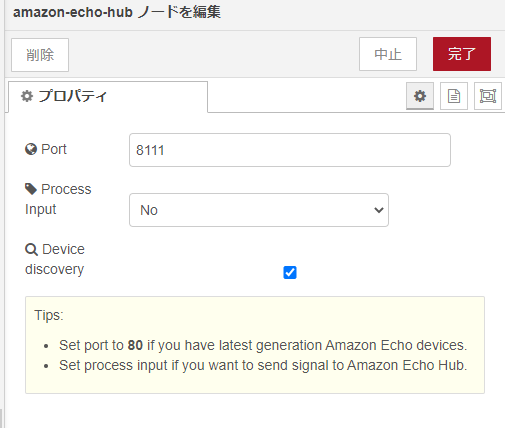The height and width of the screenshot is (430, 505).
Task: Click the tag icon beside Process Input
Action: pos(31,189)
